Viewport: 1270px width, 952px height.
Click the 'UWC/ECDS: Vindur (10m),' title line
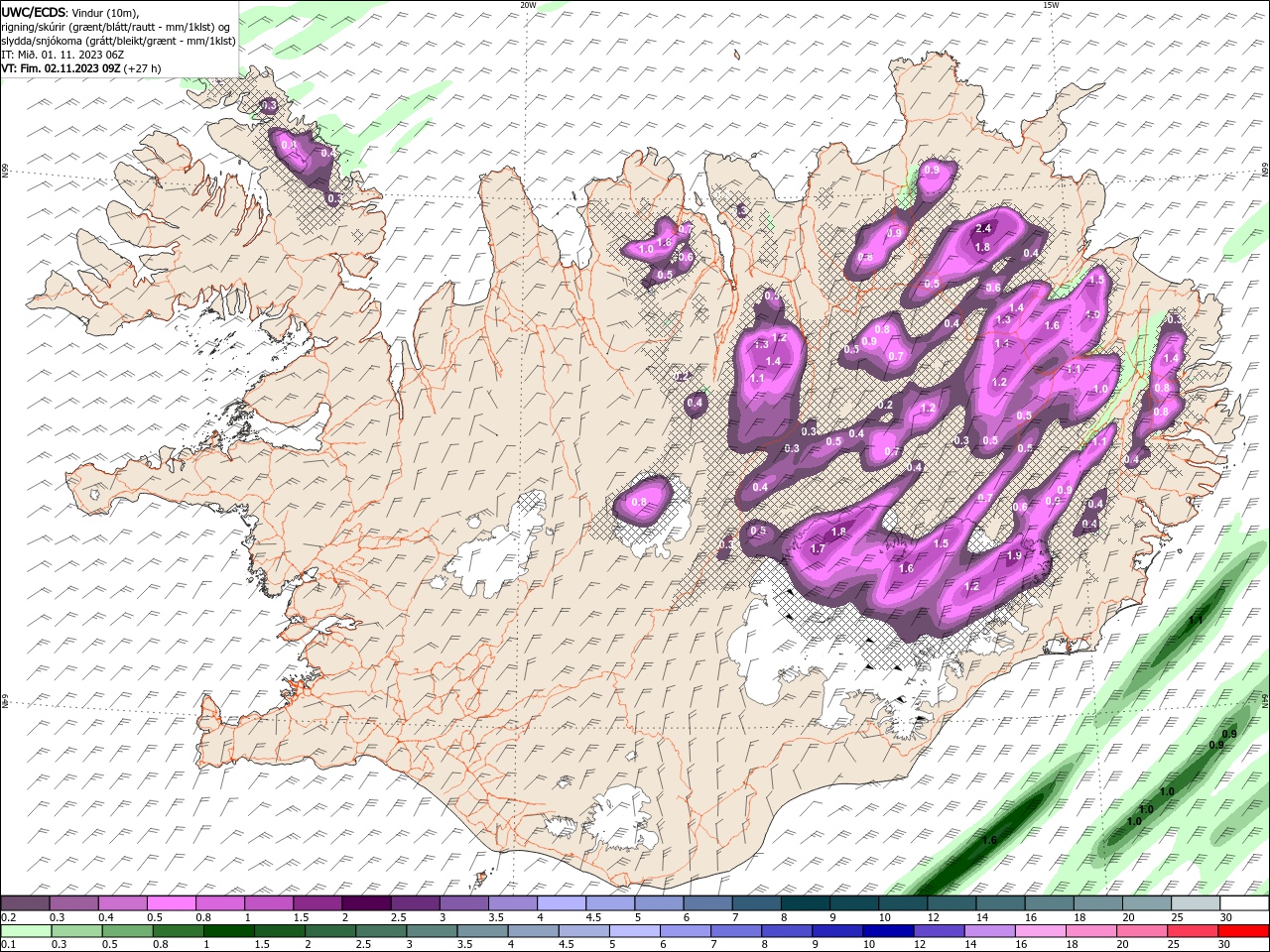click(71, 12)
